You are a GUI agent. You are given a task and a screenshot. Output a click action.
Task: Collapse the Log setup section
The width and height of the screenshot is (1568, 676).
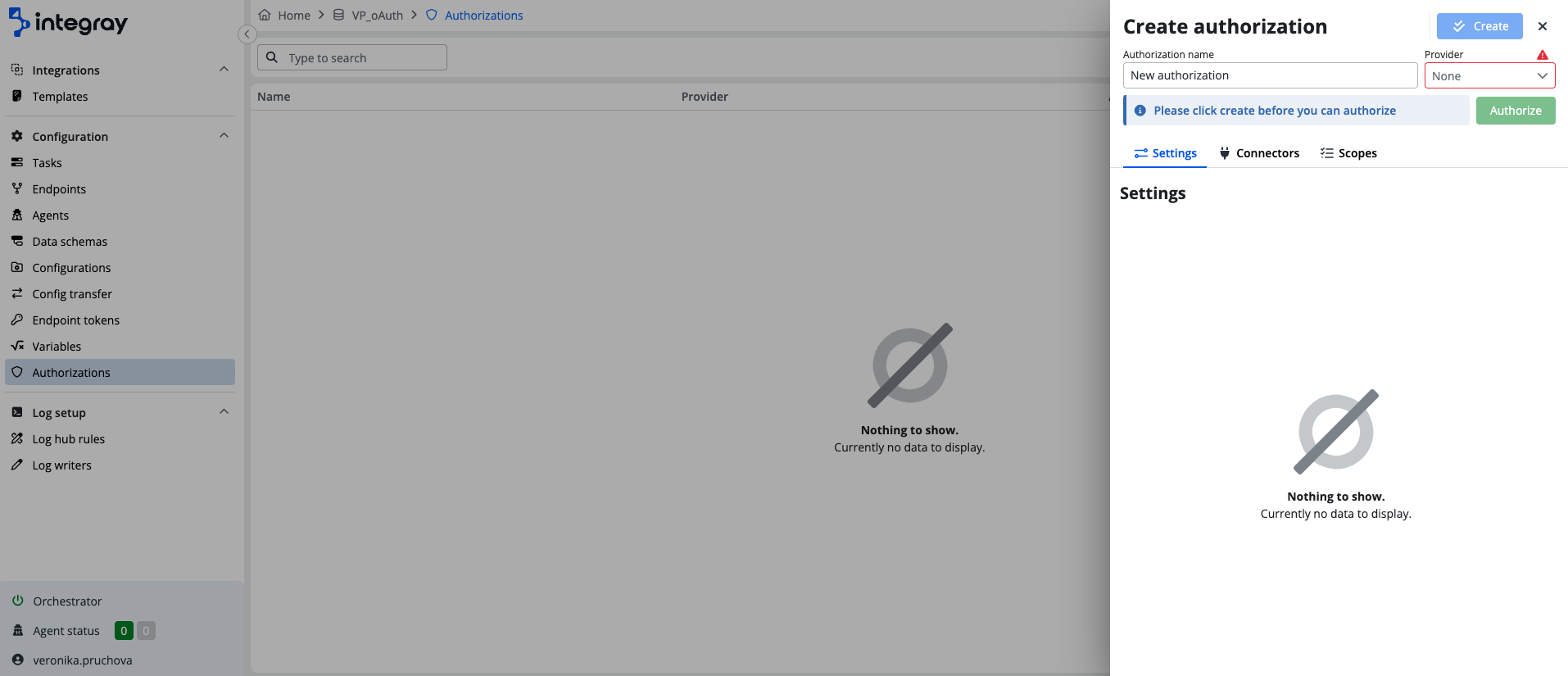pyautogui.click(x=224, y=412)
